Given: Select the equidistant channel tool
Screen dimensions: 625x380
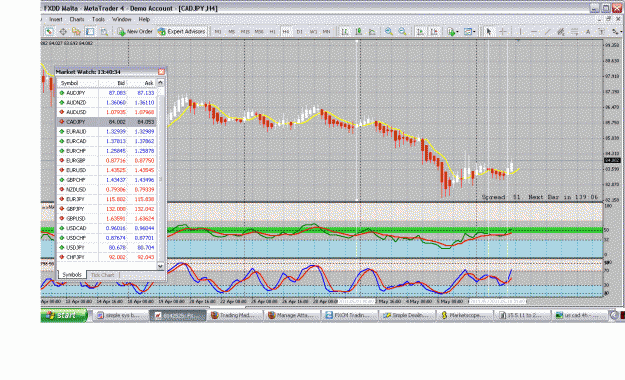Looking at the screenshot, I should coord(561,32).
